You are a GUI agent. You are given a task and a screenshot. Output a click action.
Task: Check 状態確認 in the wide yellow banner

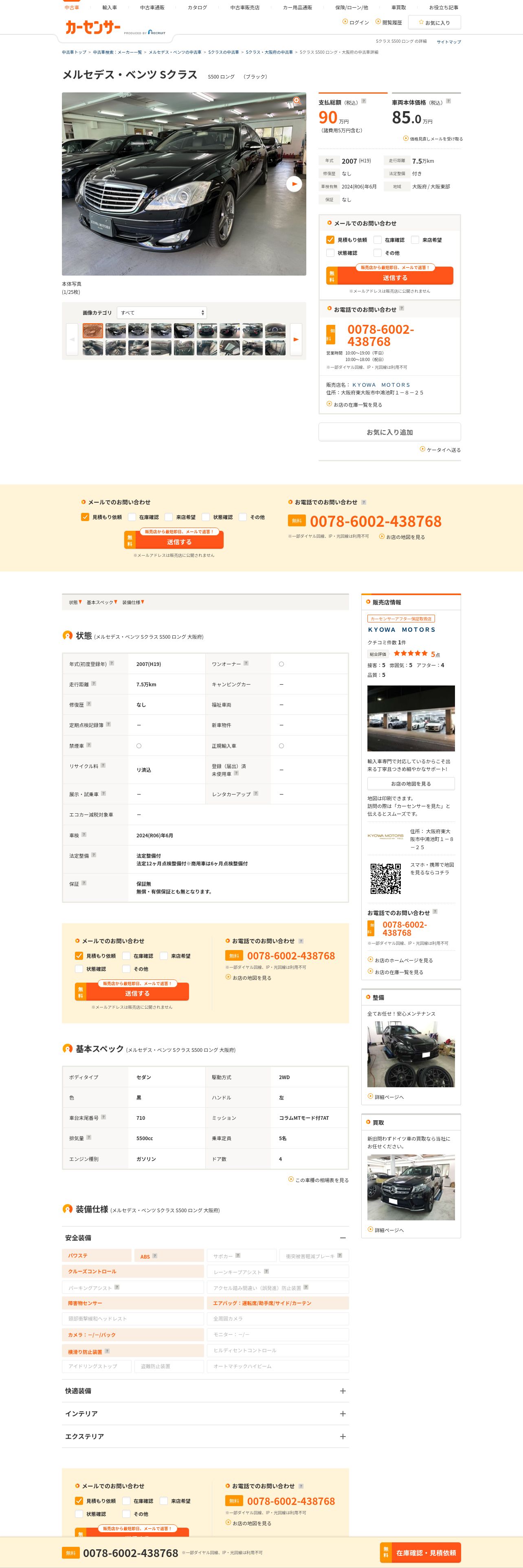click(x=206, y=517)
